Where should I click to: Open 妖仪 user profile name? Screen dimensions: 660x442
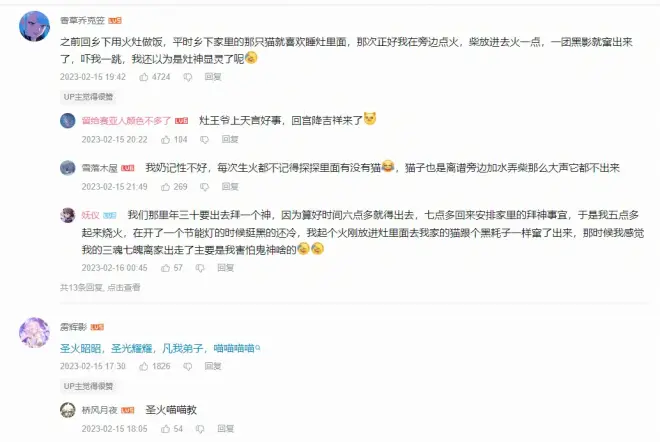(90, 215)
